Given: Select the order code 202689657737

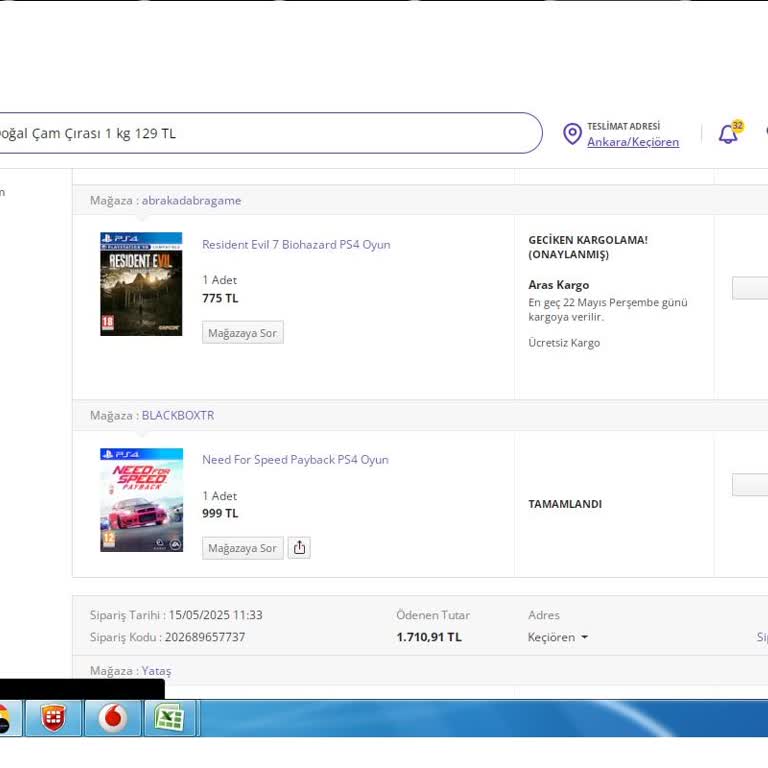Looking at the screenshot, I should pos(205,637).
